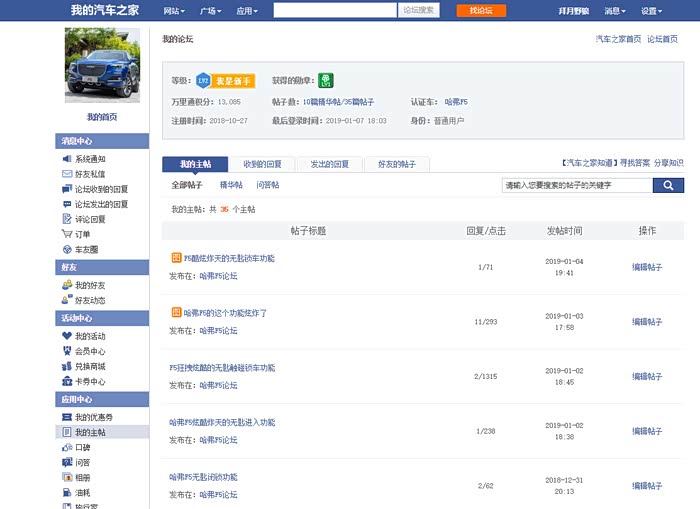
Task: Open 相册 album in the sidebar
Action: point(82,477)
